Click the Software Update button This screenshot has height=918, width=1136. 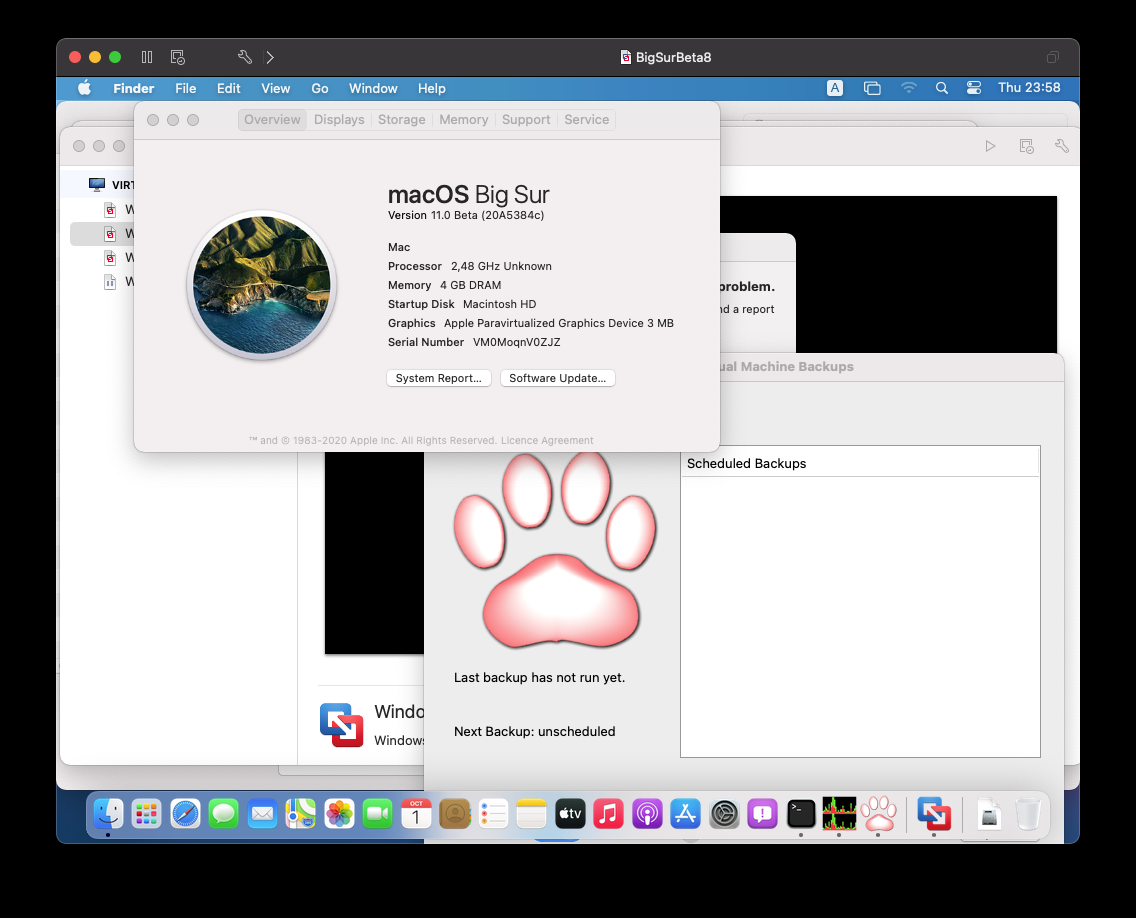[x=557, y=378]
